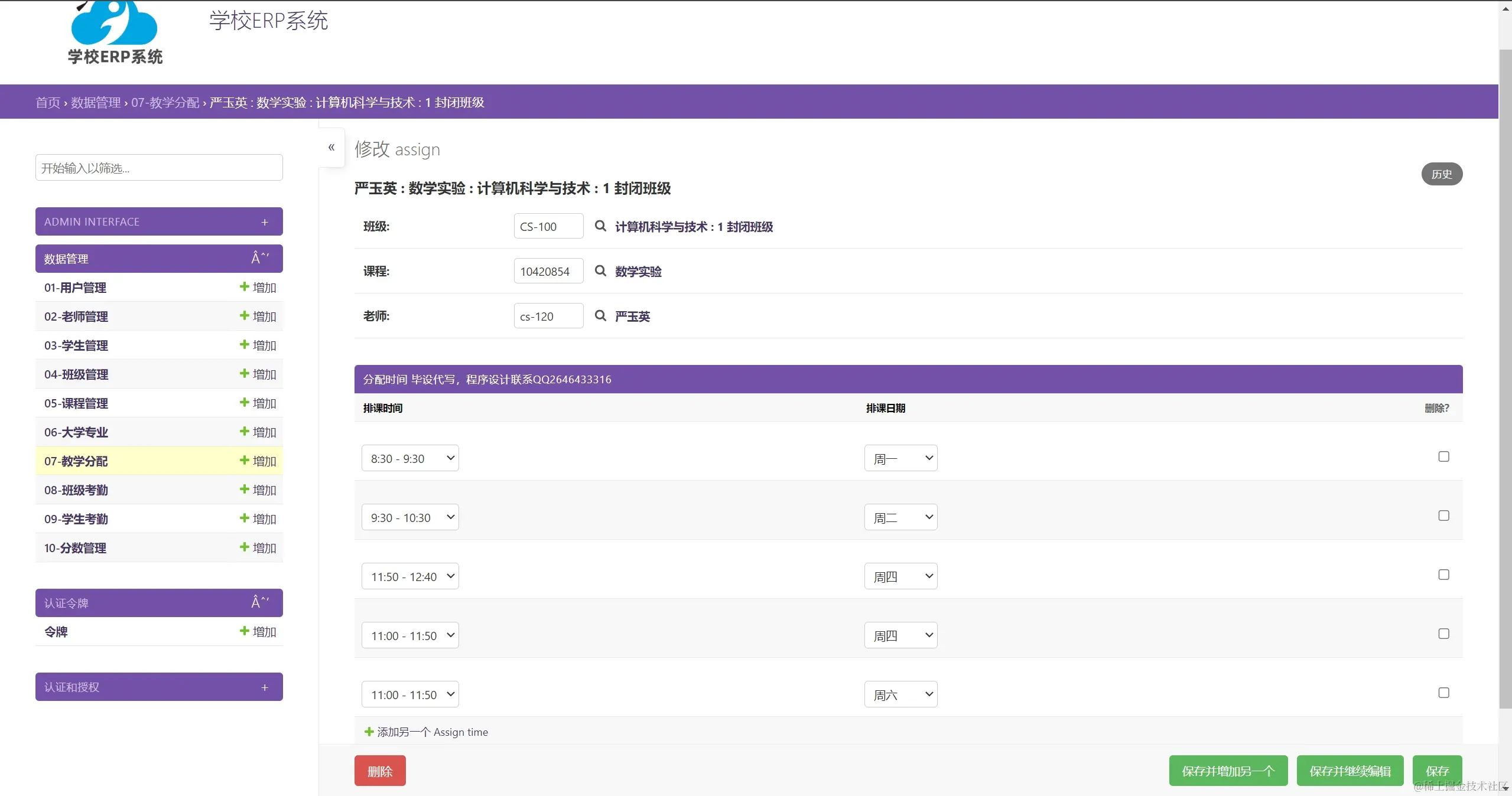Click 保存并继续编辑 button

tap(1349, 771)
